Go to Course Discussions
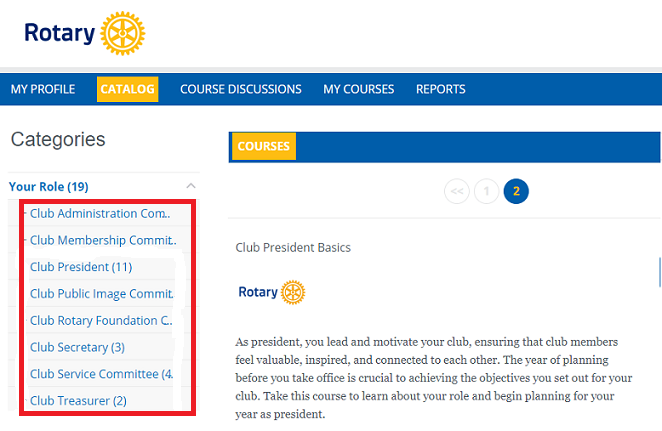Viewport: 662px width, 431px height. [240, 89]
